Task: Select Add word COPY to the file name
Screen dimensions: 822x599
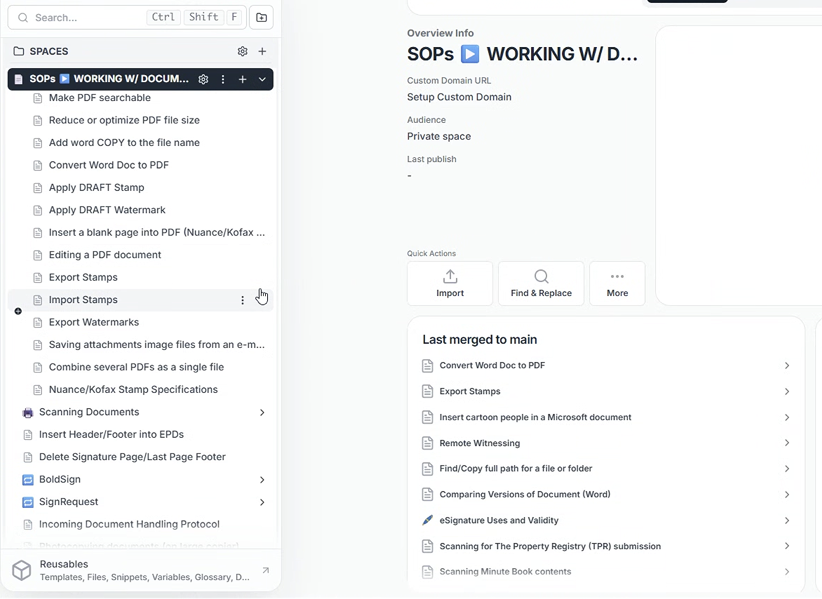Action: tap(124, 143)
